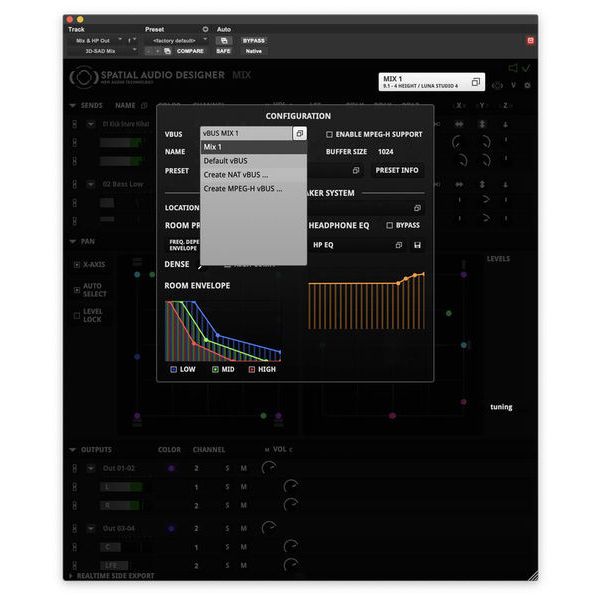600x600 pixels.
Task: Click the link icon for 01 Kick Snare Hihat
Action: click(x=75, y=124)
